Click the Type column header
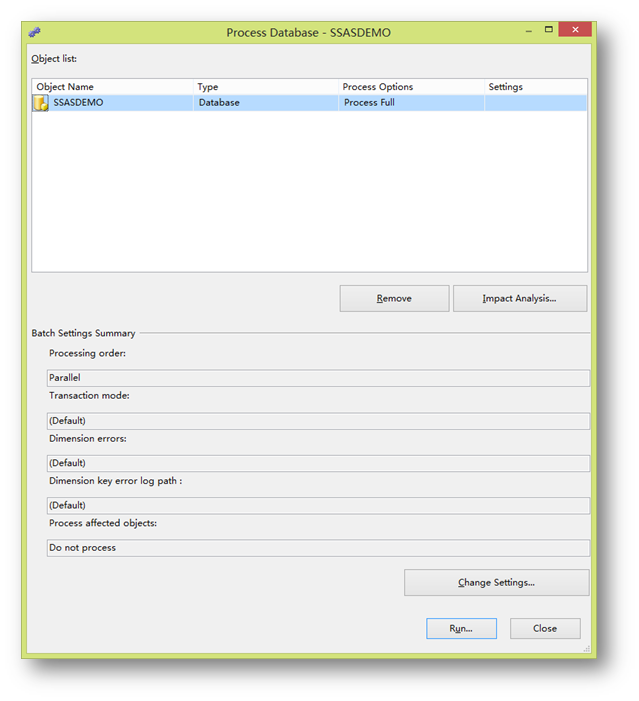 [266, 87]
